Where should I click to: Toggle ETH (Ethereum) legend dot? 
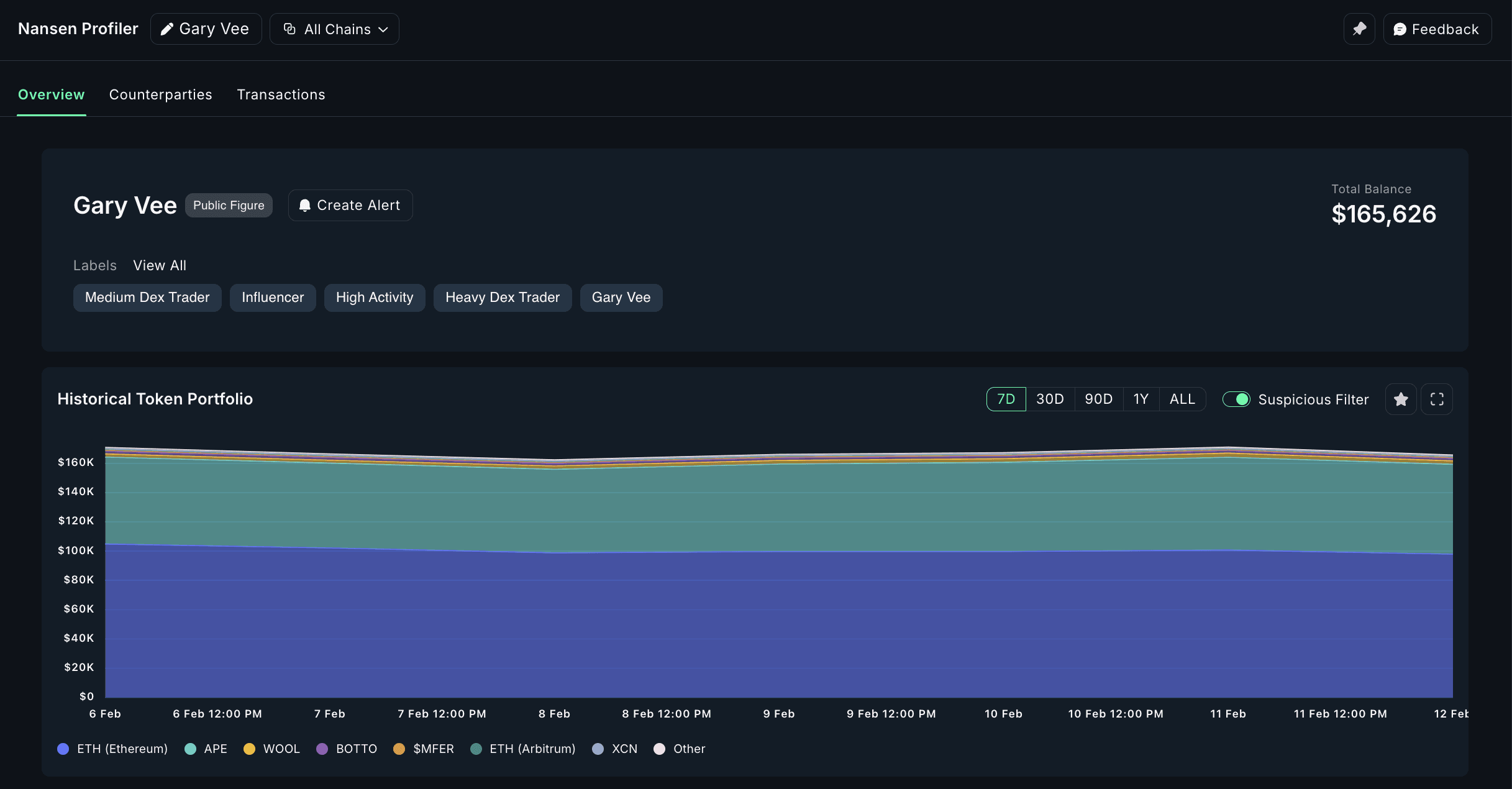coord(63,749)
